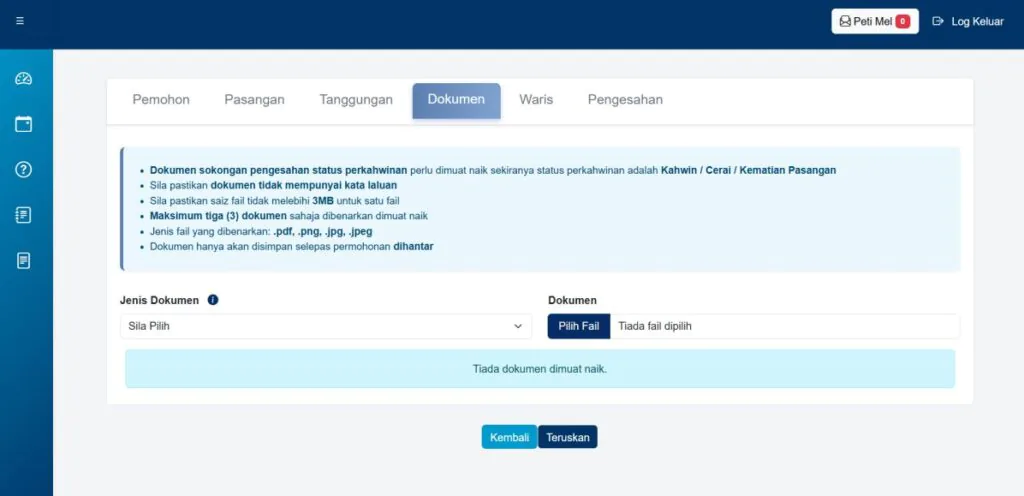Click the Tiada fail dipilih field

coord(785,326)
